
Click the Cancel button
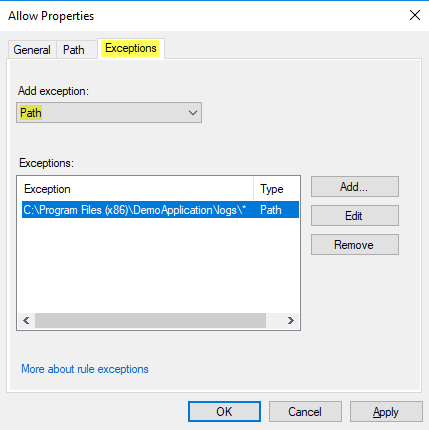pos(305,412)
